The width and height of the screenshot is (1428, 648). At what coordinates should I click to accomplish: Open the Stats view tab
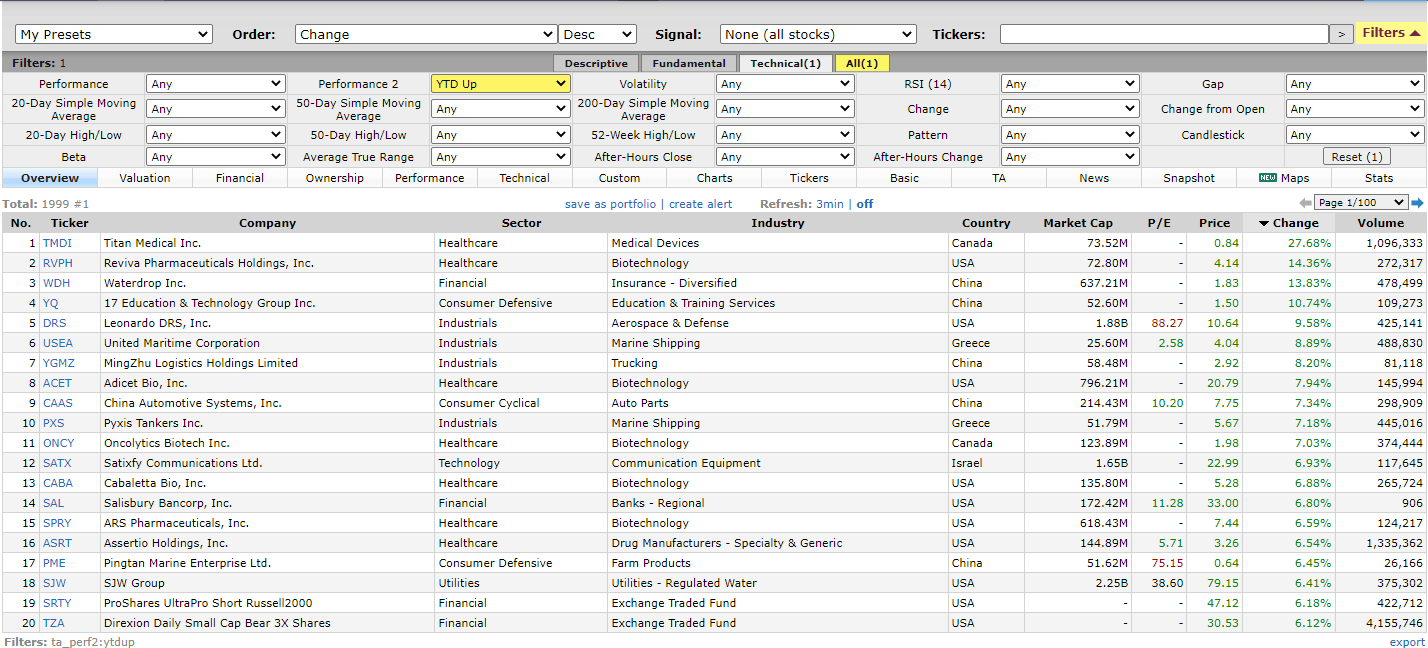(x=1379, y=178)
